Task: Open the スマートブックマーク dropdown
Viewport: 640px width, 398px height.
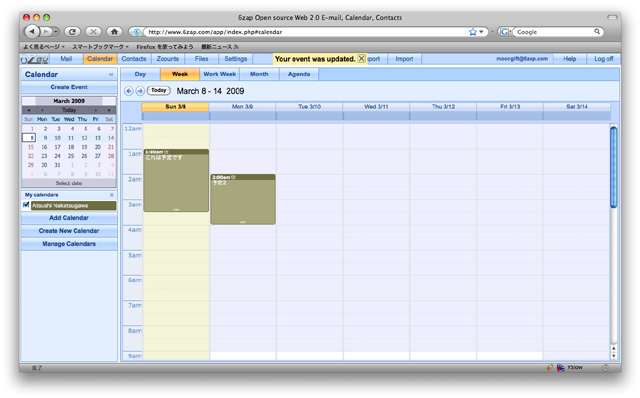Action: (100, 47)
